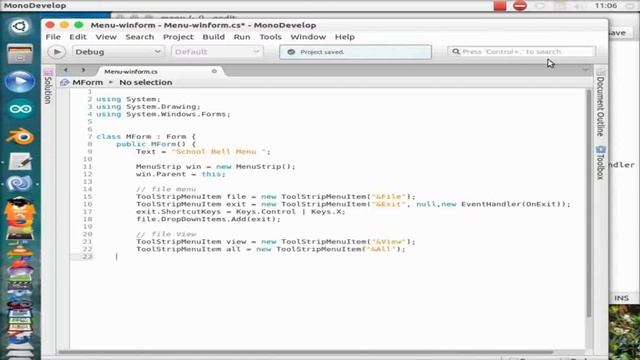Click the search field in MonoDevelop toolbar

click(x=521, y=52)
